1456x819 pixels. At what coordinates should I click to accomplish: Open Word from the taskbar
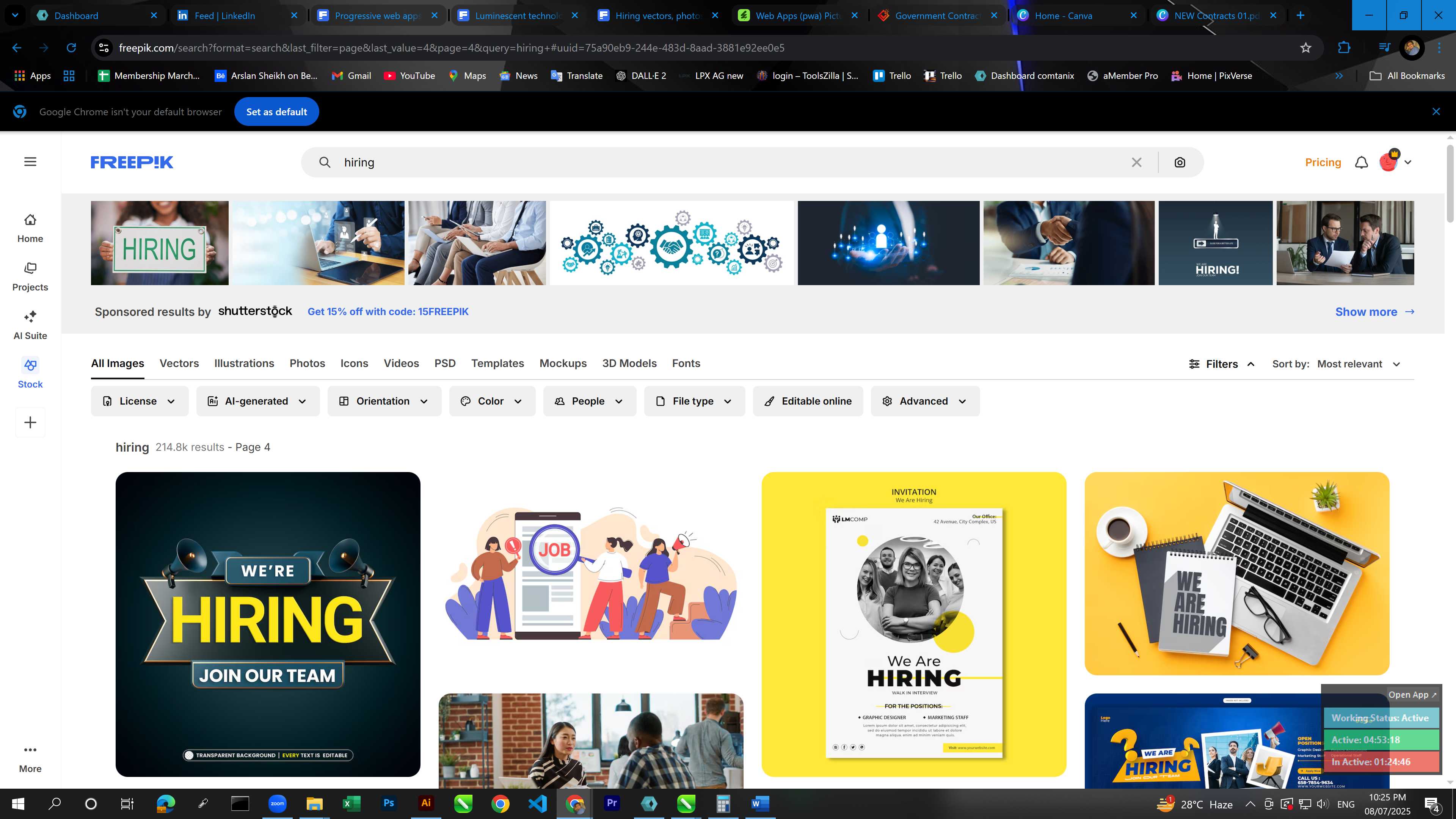pyautogui.click(x=760, y=803)
